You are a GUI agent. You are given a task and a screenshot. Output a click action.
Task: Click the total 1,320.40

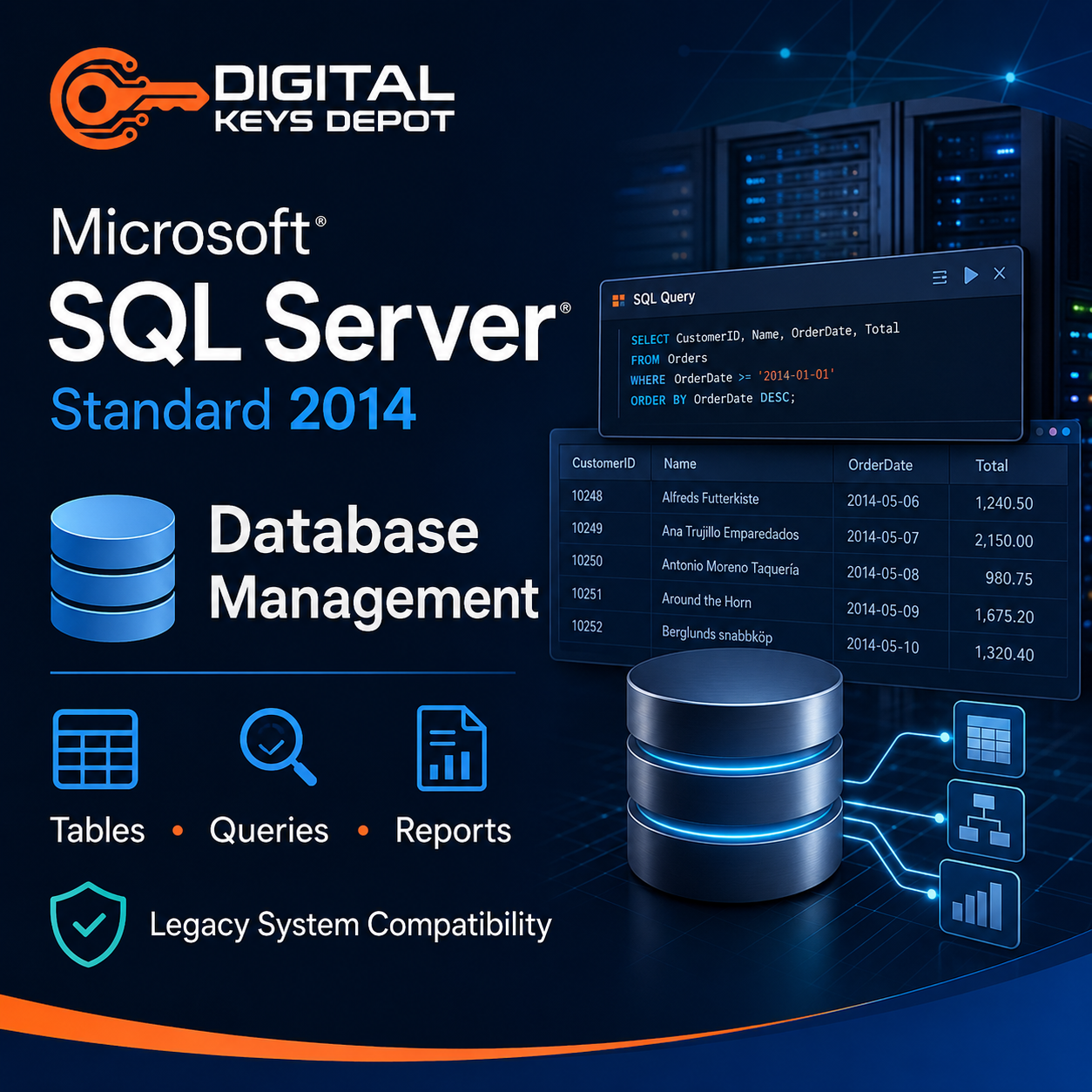tap(1004, 654)
